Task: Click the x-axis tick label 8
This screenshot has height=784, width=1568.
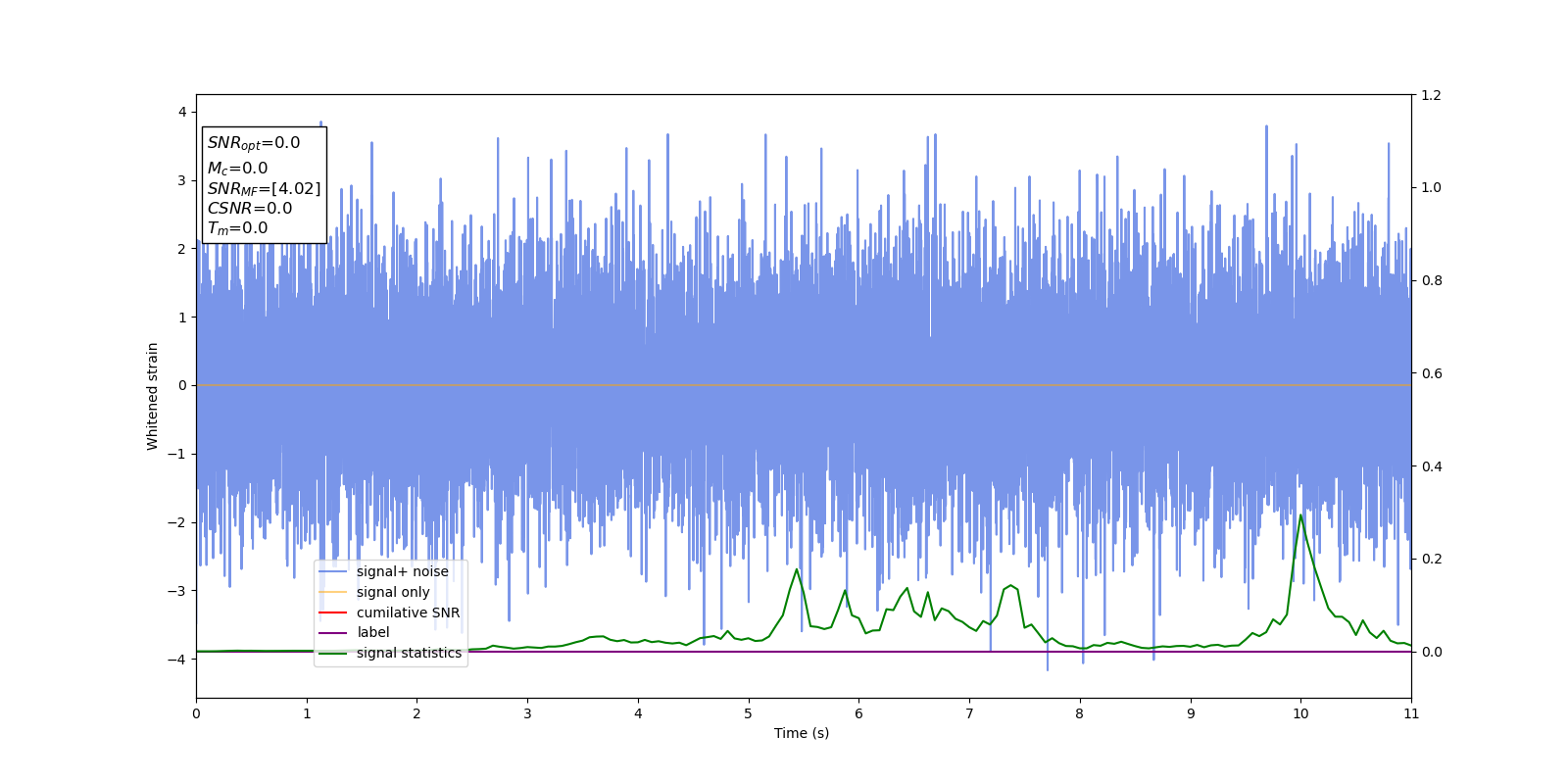Action: [x=1080, y=713]
